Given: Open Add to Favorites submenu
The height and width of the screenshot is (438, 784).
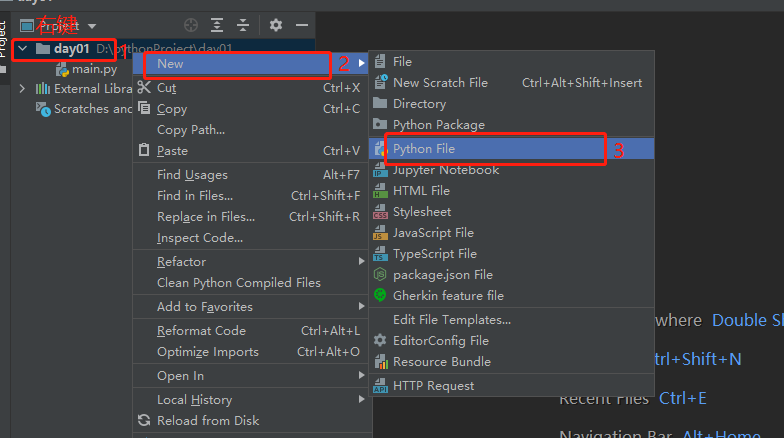Looking at the screenshot, I should point(250,307).
